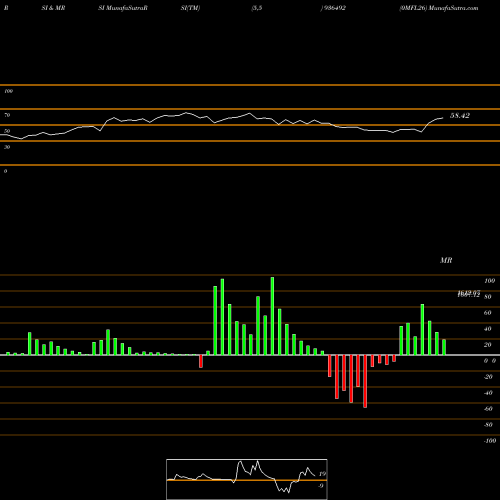Click the MR axis label -100

(x=490, y=441)
